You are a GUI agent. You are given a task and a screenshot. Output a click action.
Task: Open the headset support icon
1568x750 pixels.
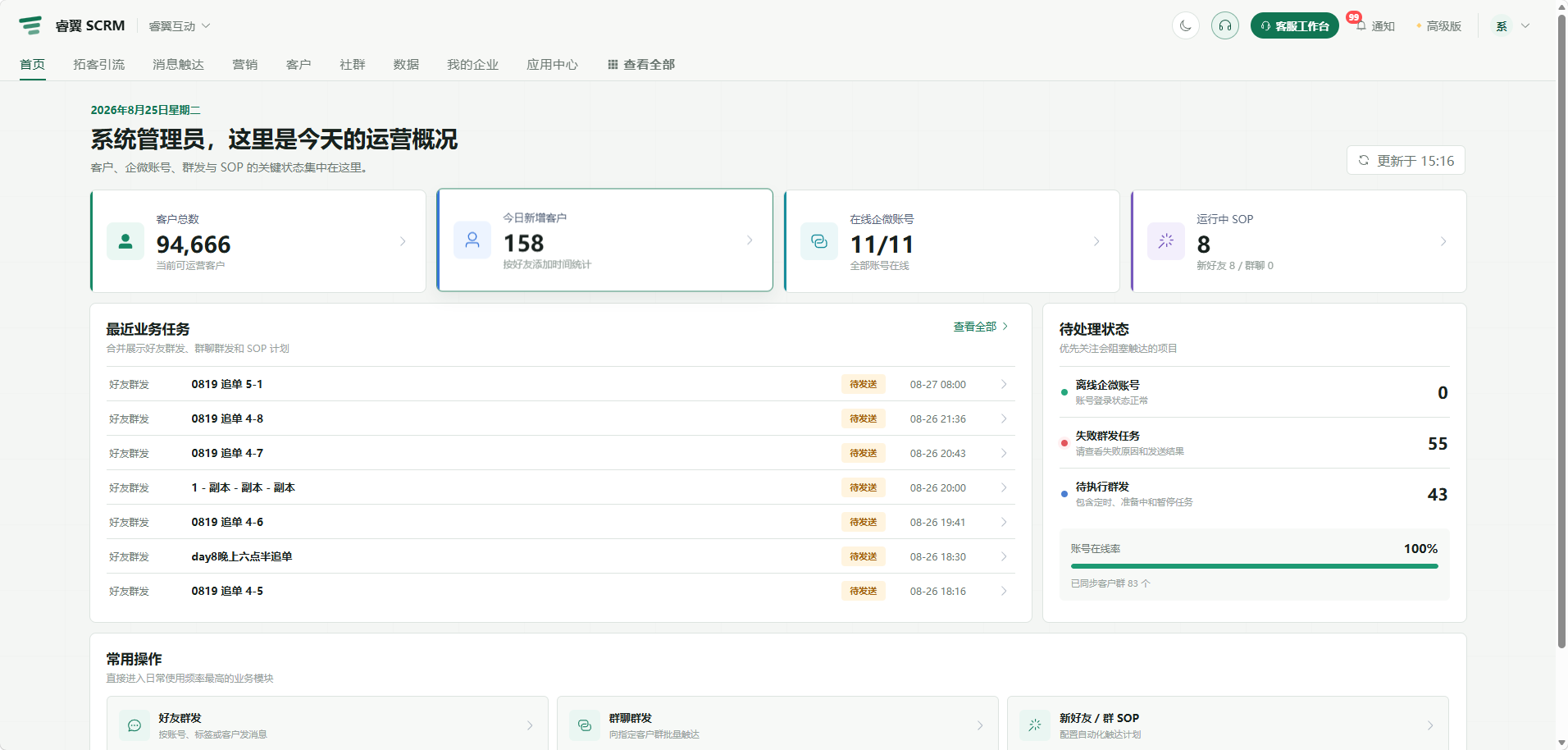(1225, 25)
